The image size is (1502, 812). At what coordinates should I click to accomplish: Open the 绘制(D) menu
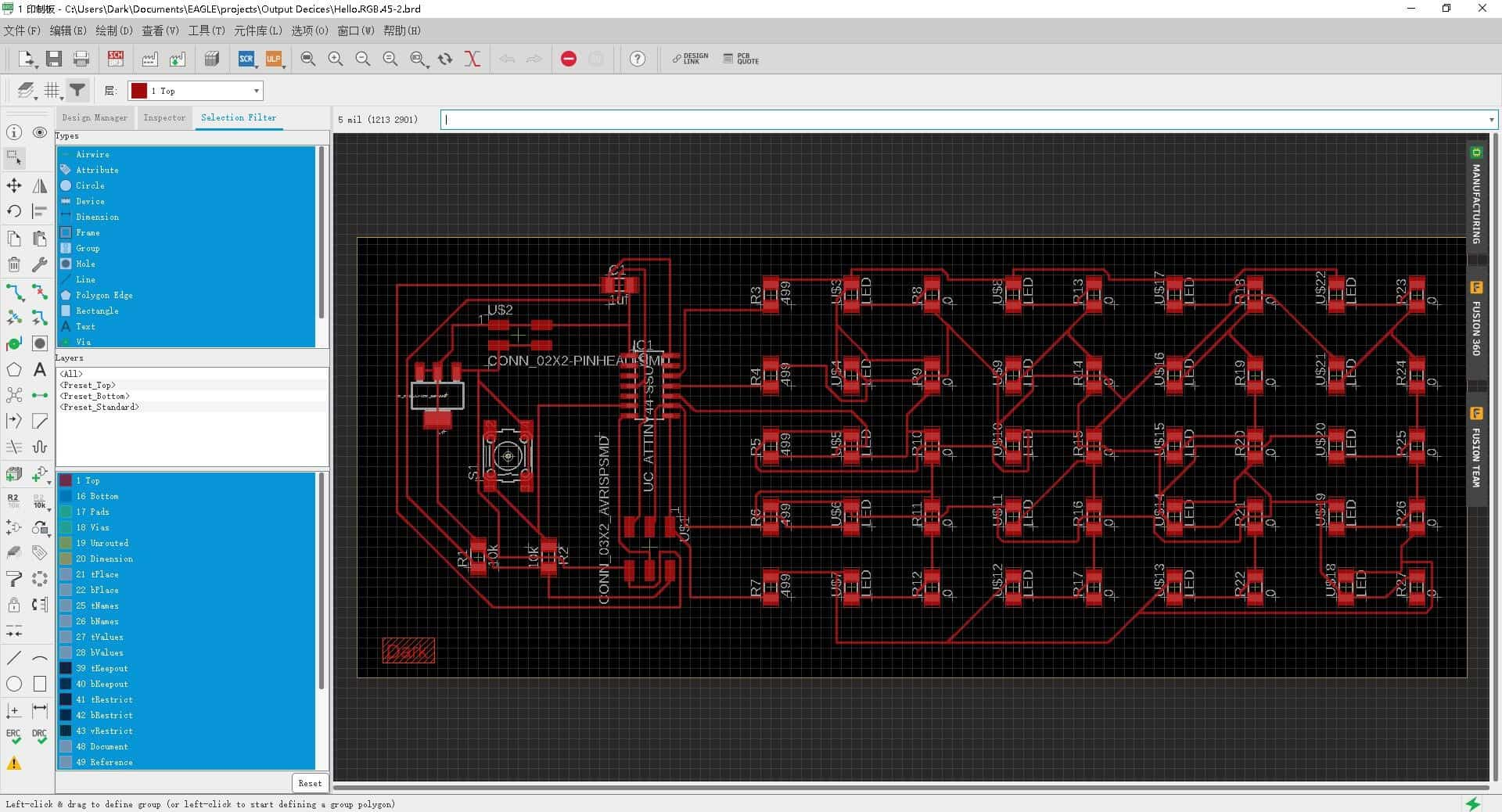[114, 31]
